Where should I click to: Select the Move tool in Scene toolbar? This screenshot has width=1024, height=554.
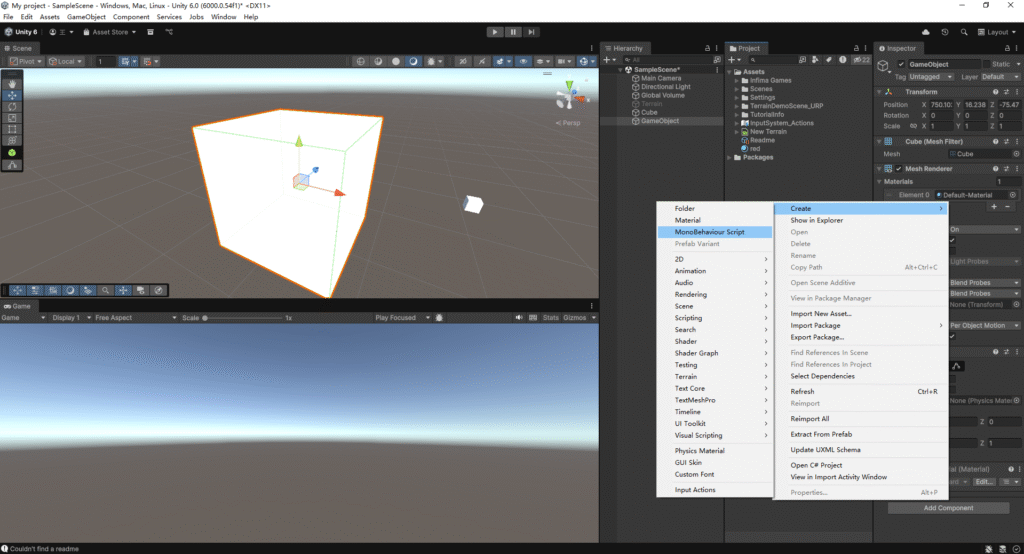pos(12,95)
